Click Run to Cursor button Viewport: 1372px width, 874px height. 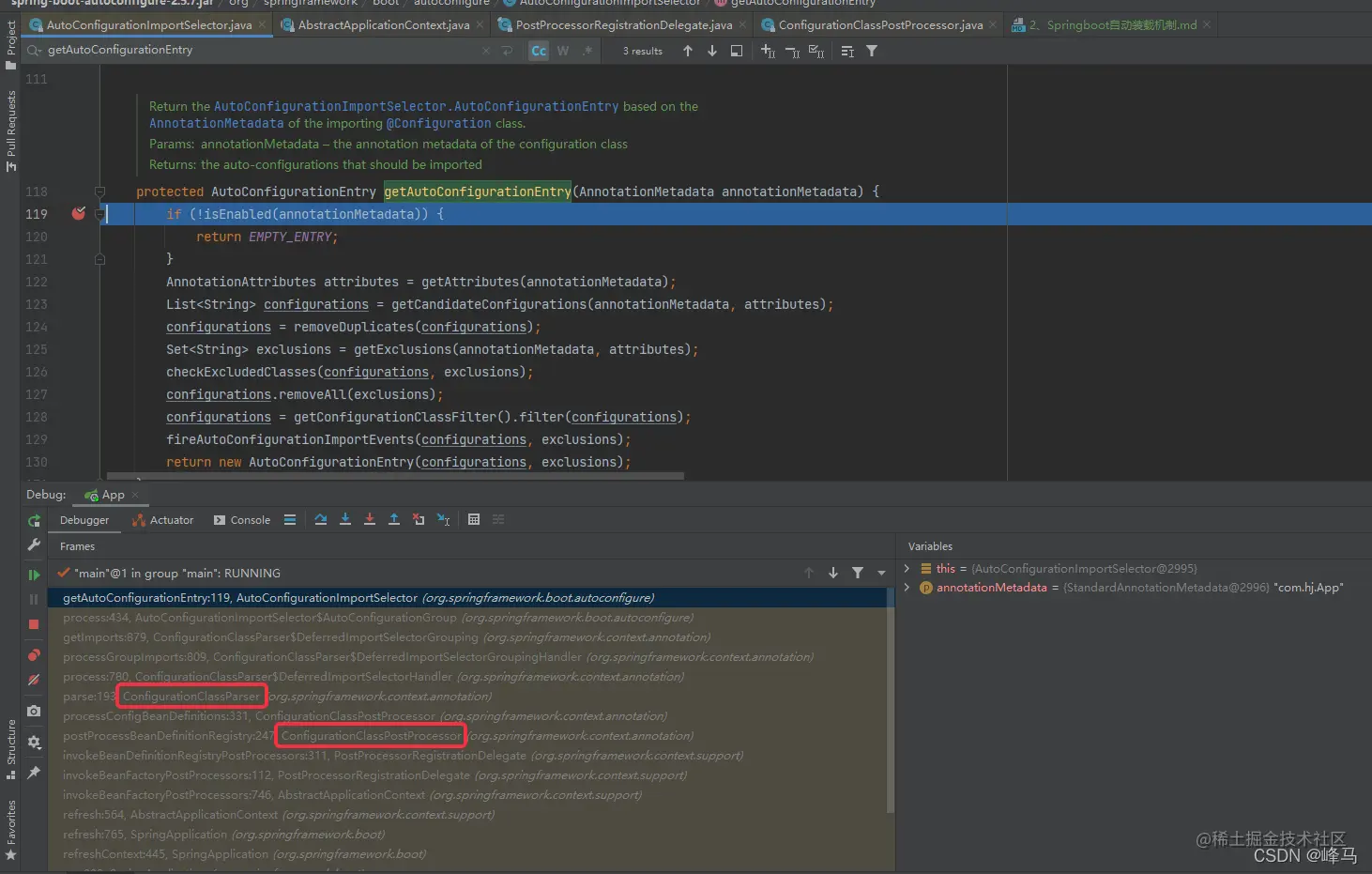(x=443, y=519)
